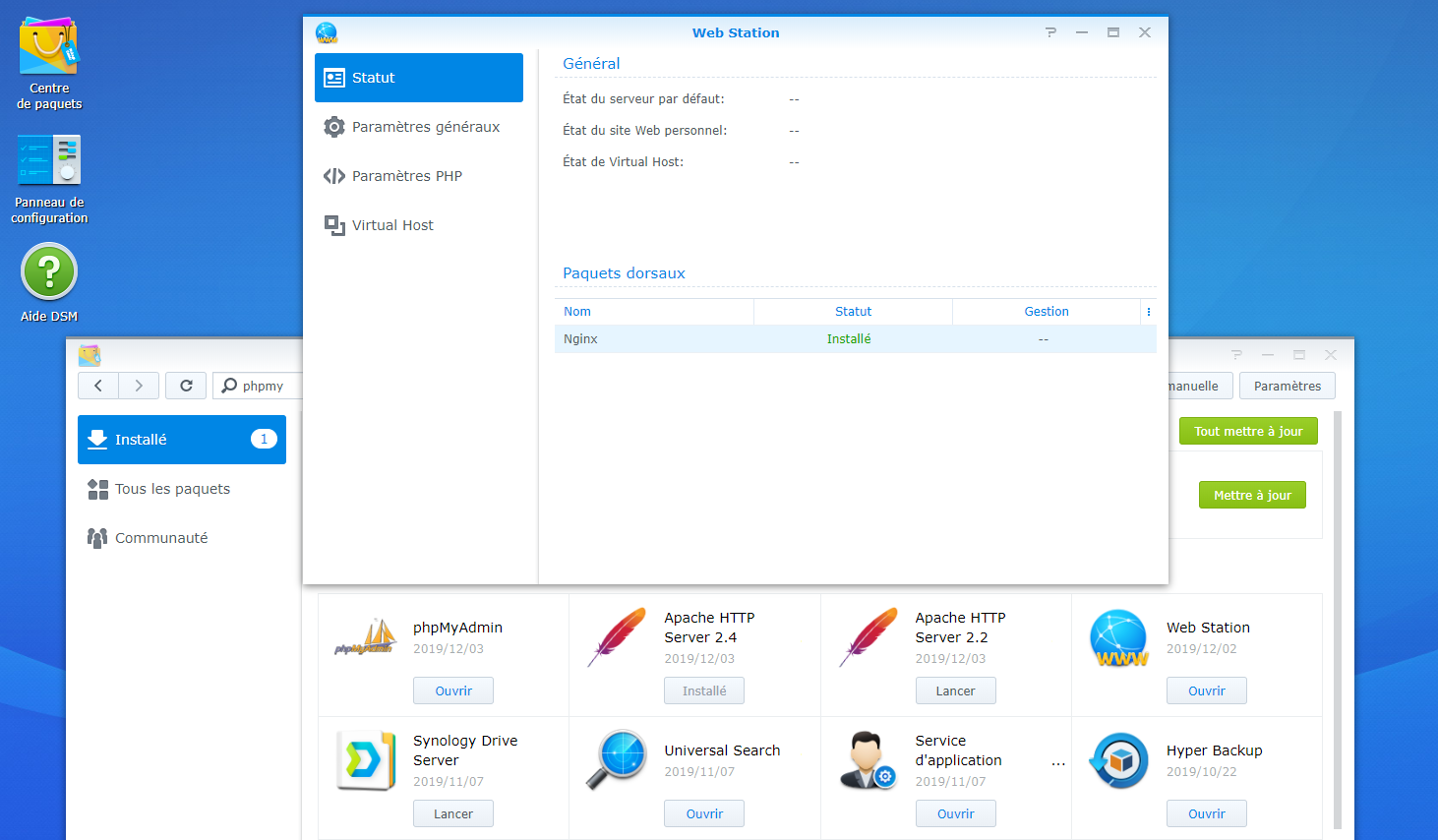The height and width of the screenshot is (840, 1438).
Task: Click the Web Station package globe icon
Action: [1119, 638]
